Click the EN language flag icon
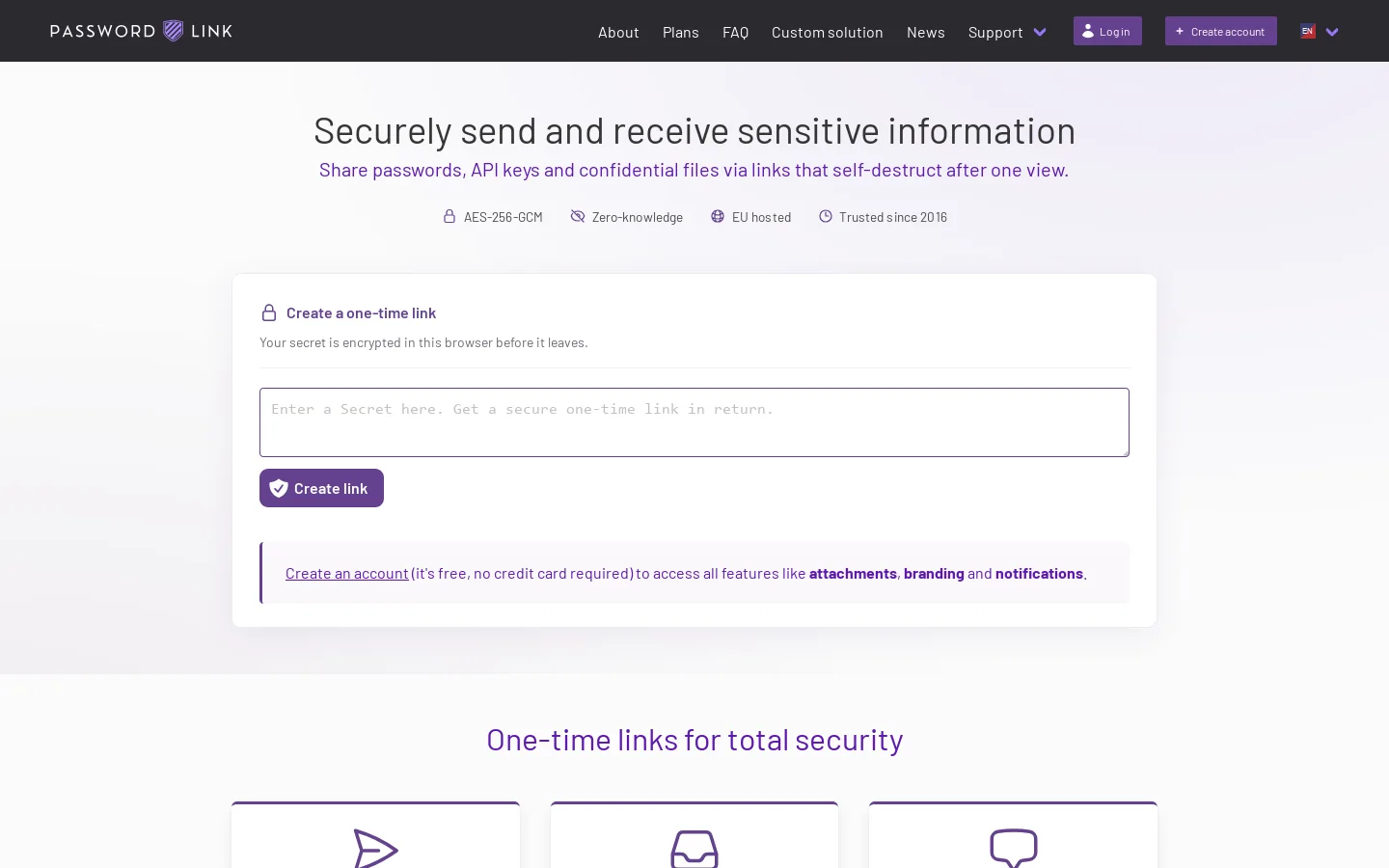1389x868 pixels. pos(1308,31)
